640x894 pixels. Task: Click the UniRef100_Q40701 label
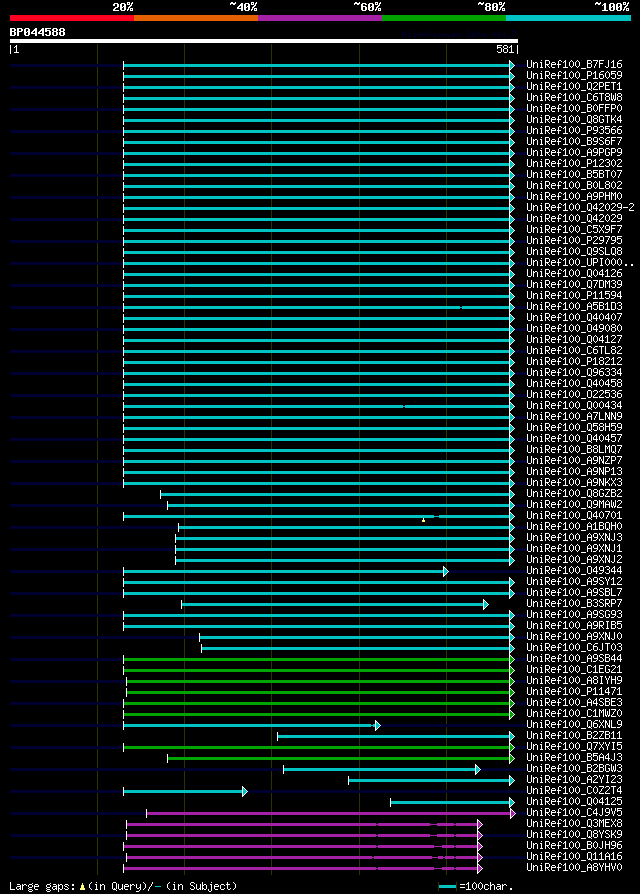[x=574, y=516]
